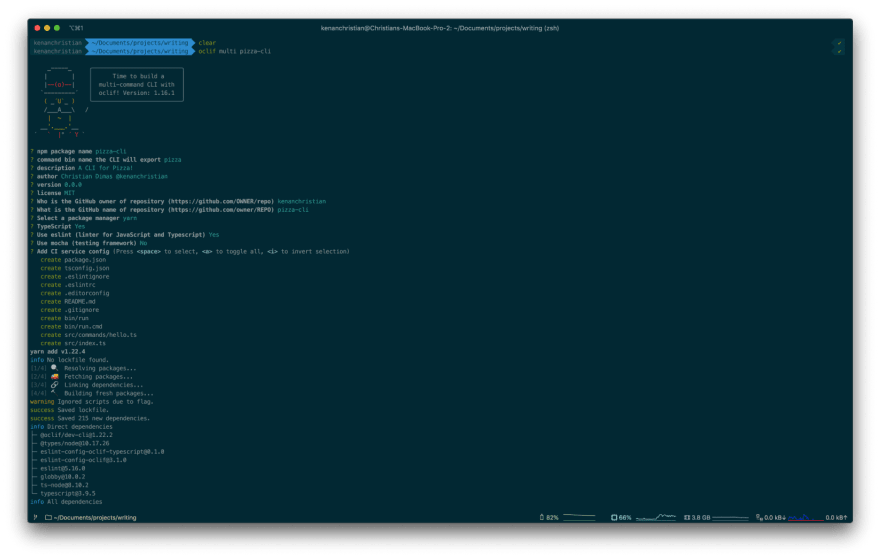The image size is (880, 559).
Task: Click the 'oclif multi pizza-cli' command
Action: pyautogui.click(x=235, y=51)
